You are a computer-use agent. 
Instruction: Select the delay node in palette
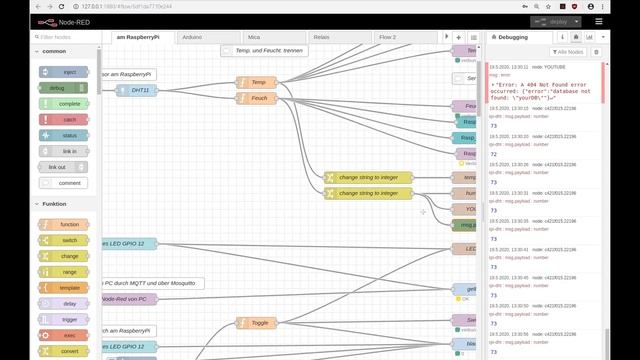tap(63, 304)
